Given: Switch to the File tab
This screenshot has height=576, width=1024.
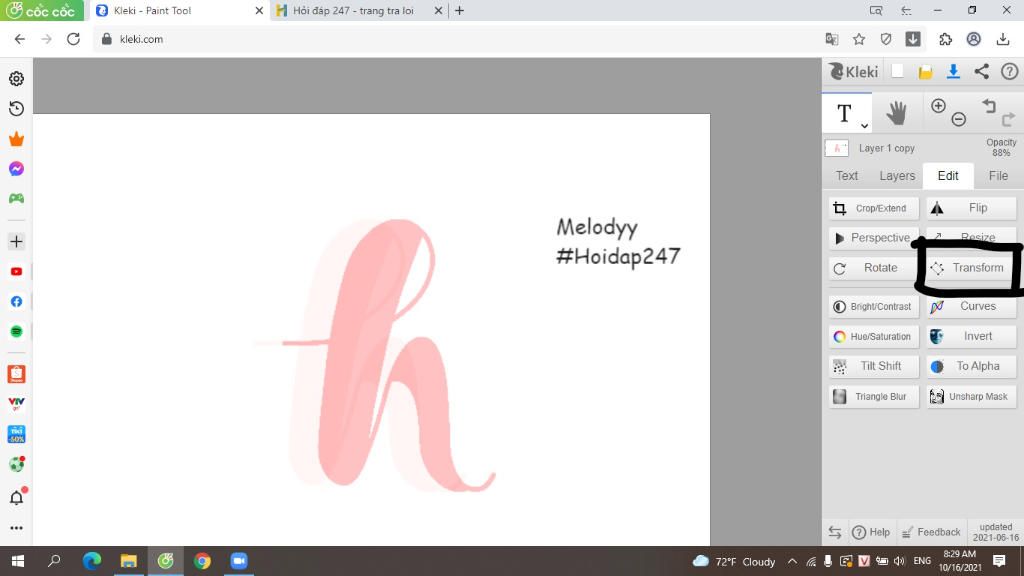Looking at the screenshot, I should 998,176.
